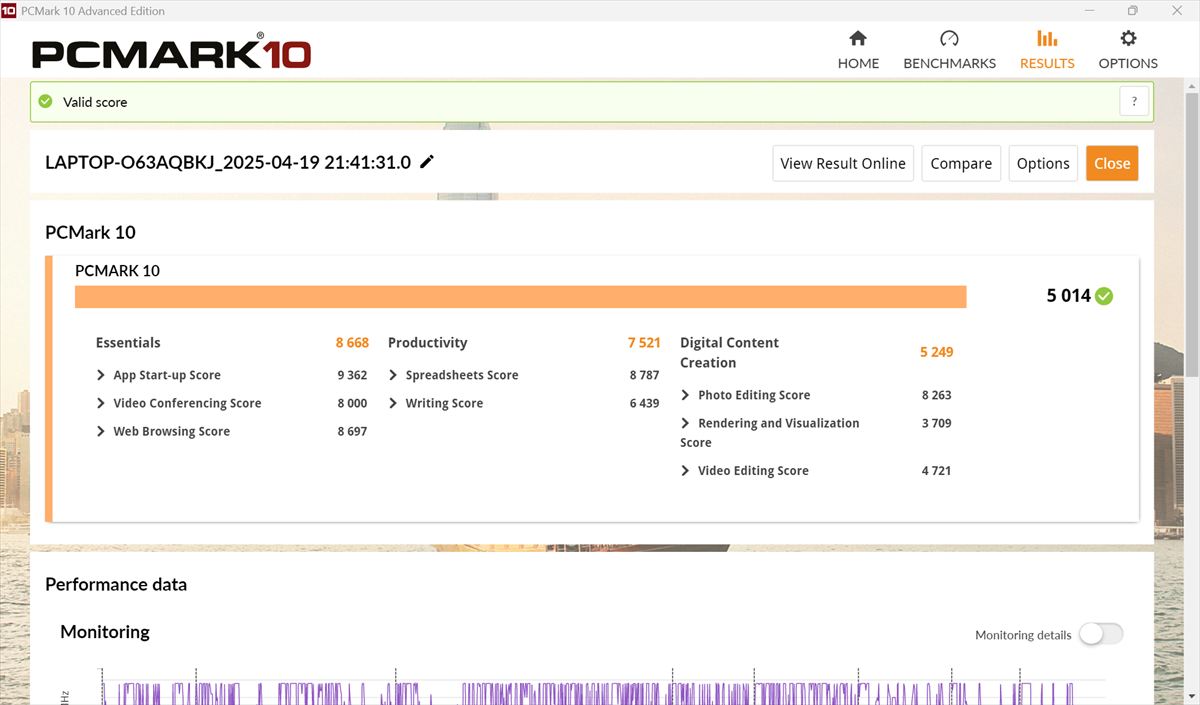Screen dimensions: 1200x705
Task: Click the value 4 721
Action: coord(936,470)
